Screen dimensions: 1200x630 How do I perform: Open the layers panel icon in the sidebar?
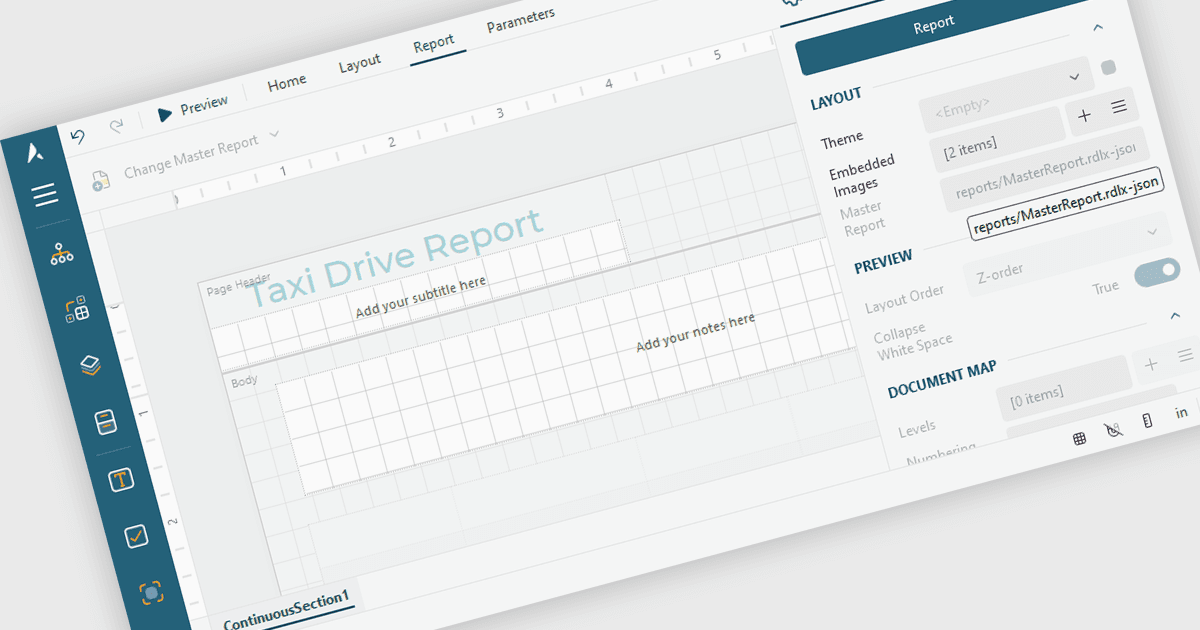pyautogui.click(x=92, y=366)
